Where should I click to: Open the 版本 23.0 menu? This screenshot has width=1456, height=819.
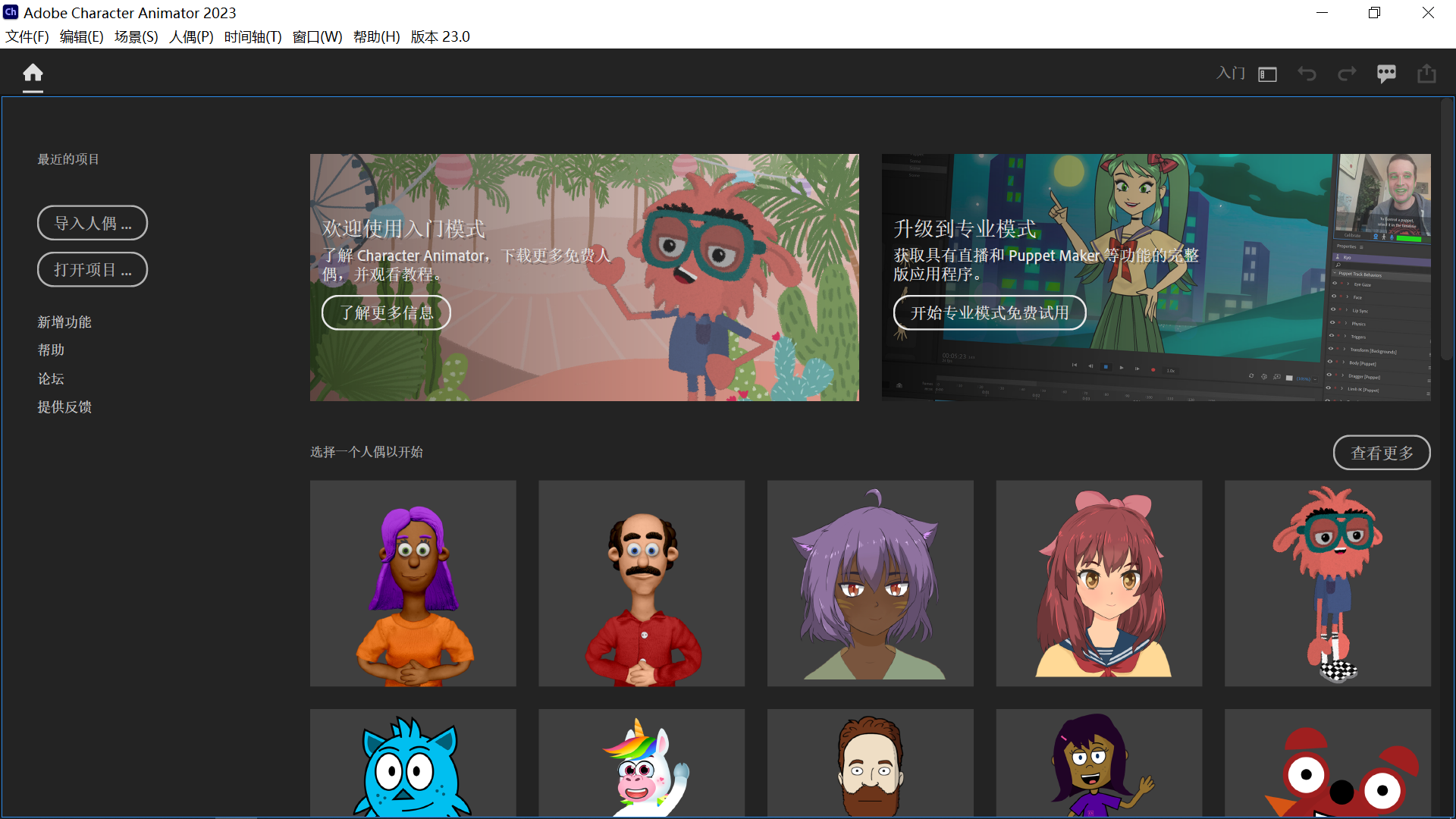440,36
